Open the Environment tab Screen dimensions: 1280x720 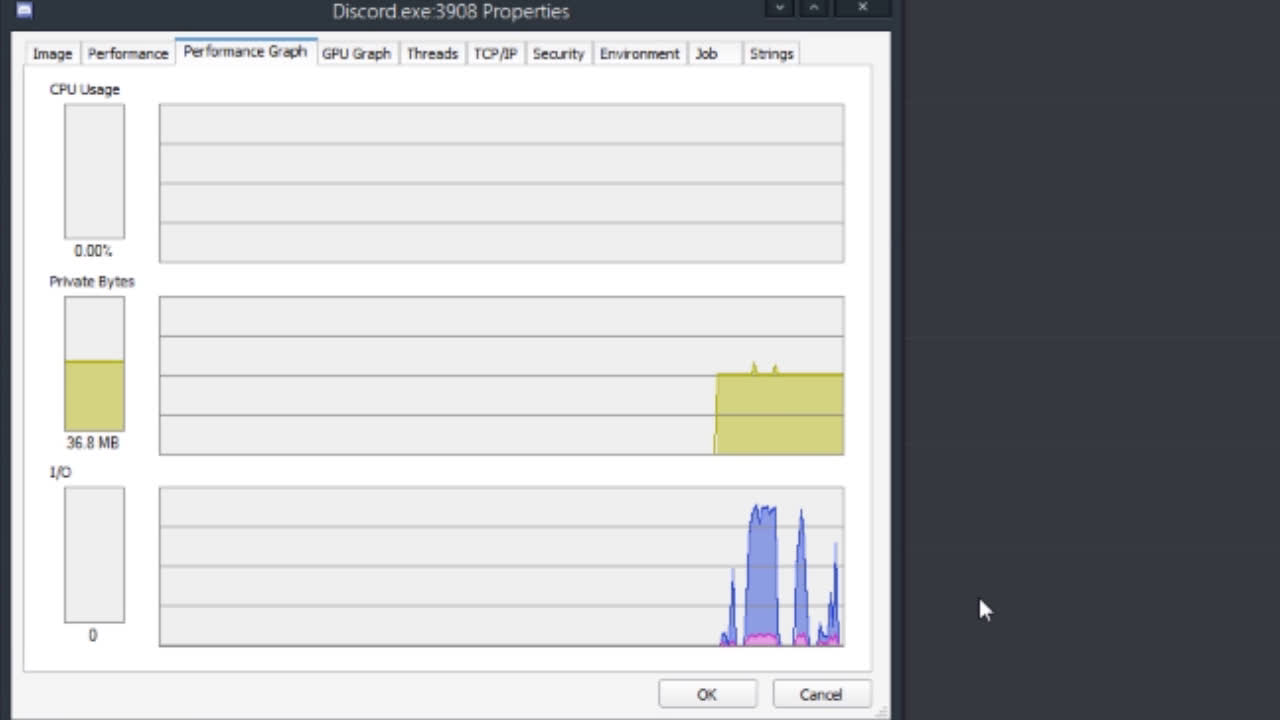pos(639,54)
